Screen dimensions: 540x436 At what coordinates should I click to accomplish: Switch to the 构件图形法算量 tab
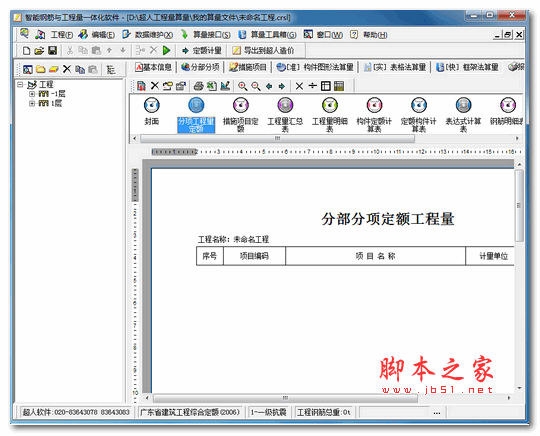click(x=315, y=67)
